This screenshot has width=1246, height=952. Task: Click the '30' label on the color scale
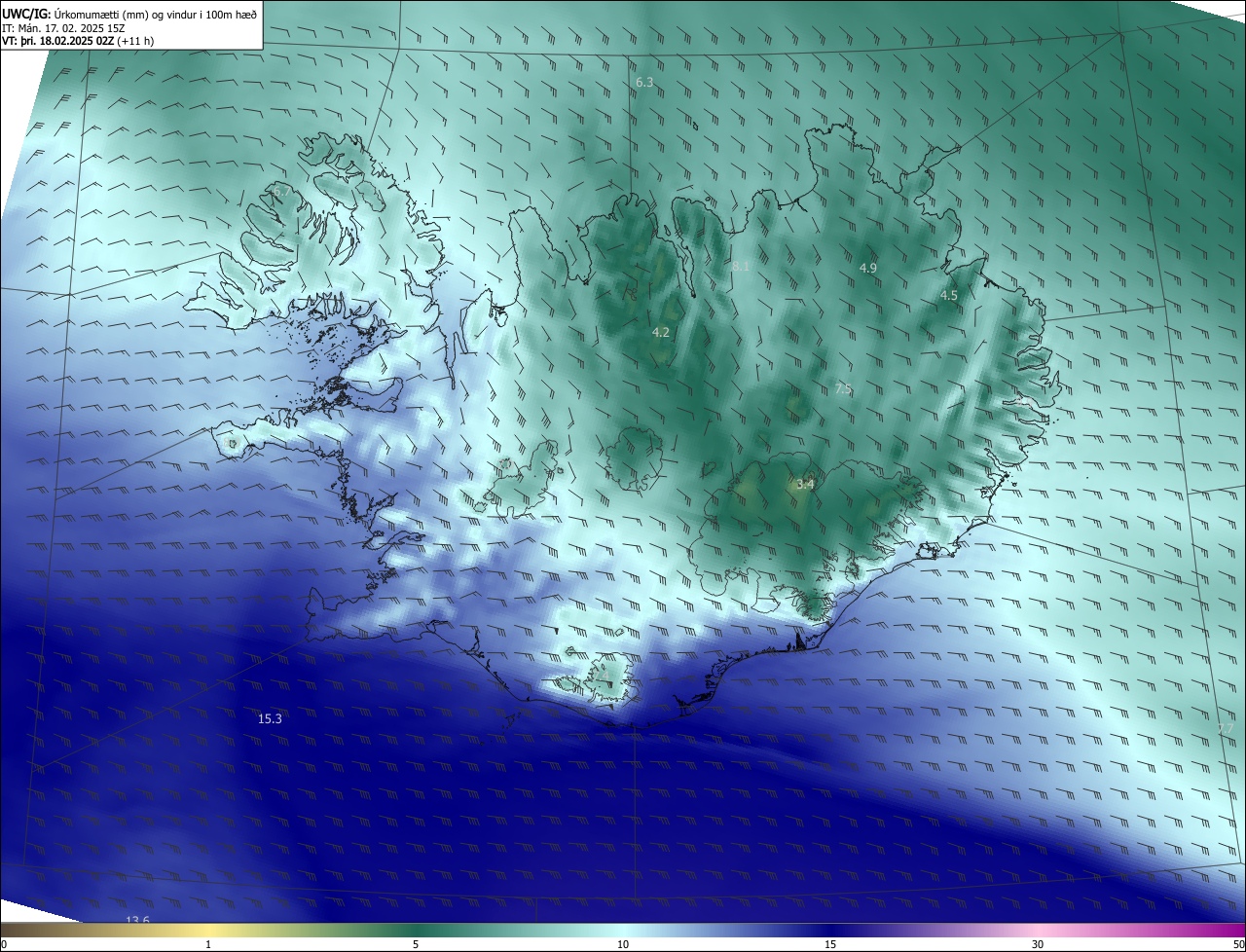click(x=1038, y=944)
